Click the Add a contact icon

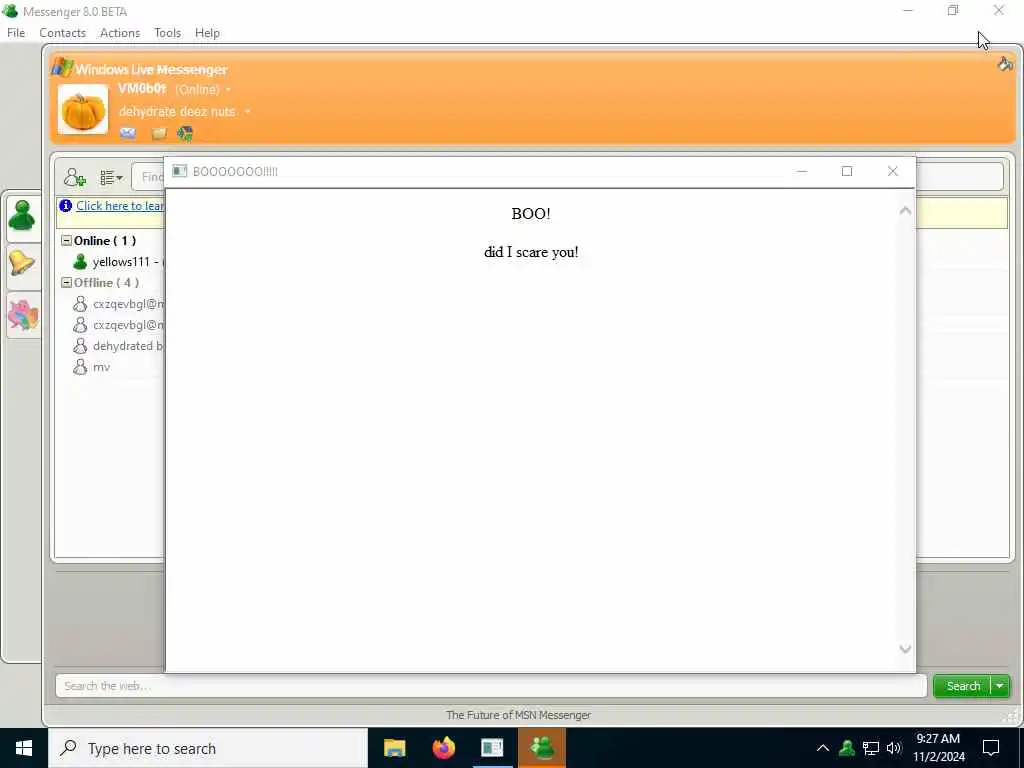(74, 177)
